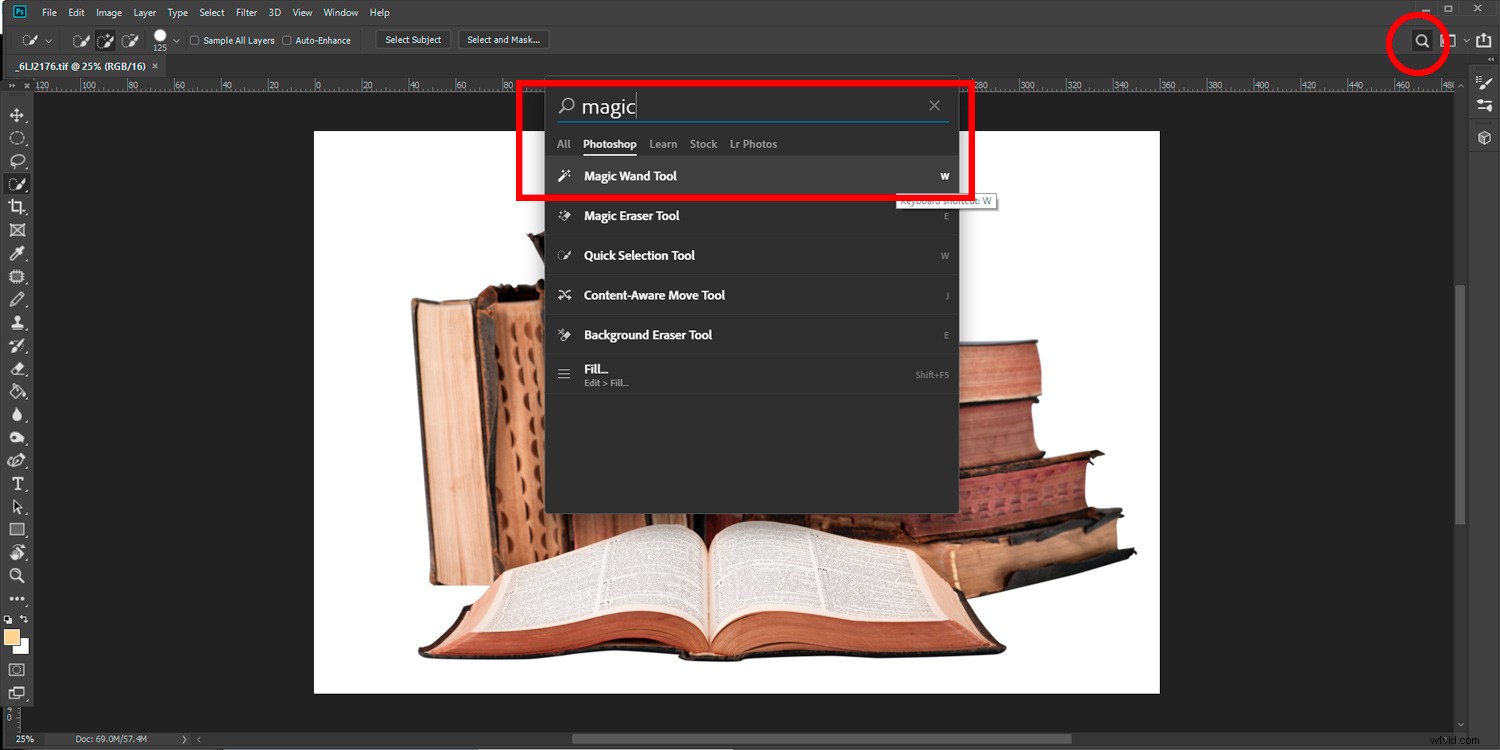Open the brush size dropdown
Image resolution: width=1500 pixels, height=750 pixels.
(x=176, y=40)
